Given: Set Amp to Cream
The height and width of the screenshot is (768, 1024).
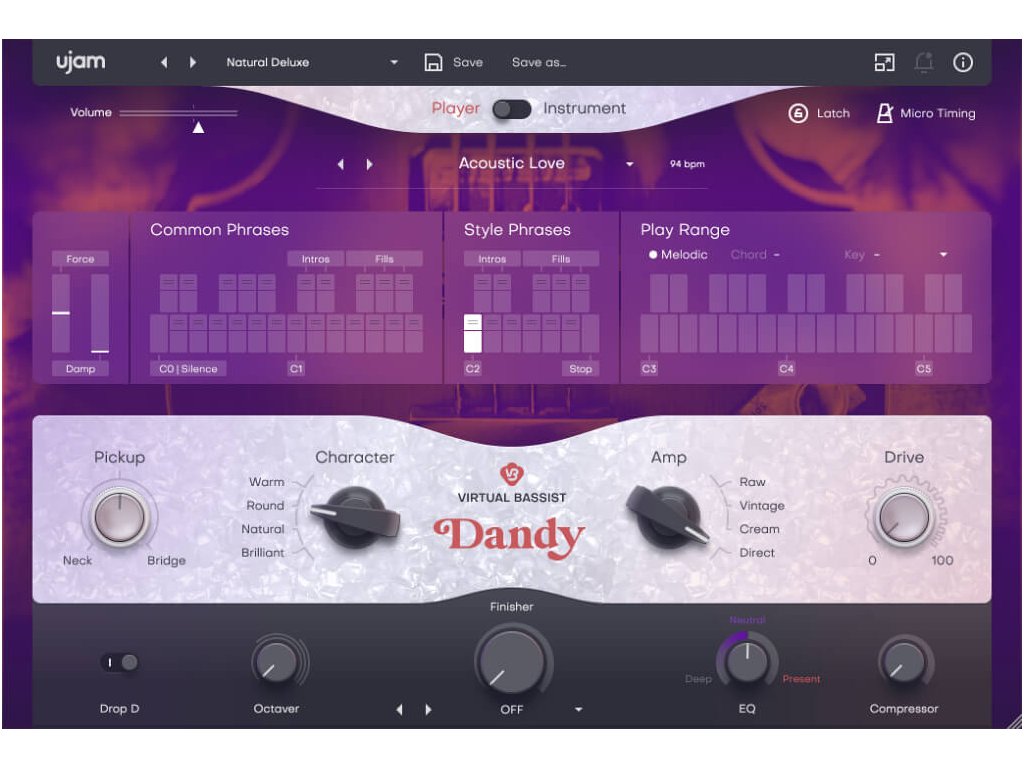Looking at the screenshot, I should coord(759,529).
